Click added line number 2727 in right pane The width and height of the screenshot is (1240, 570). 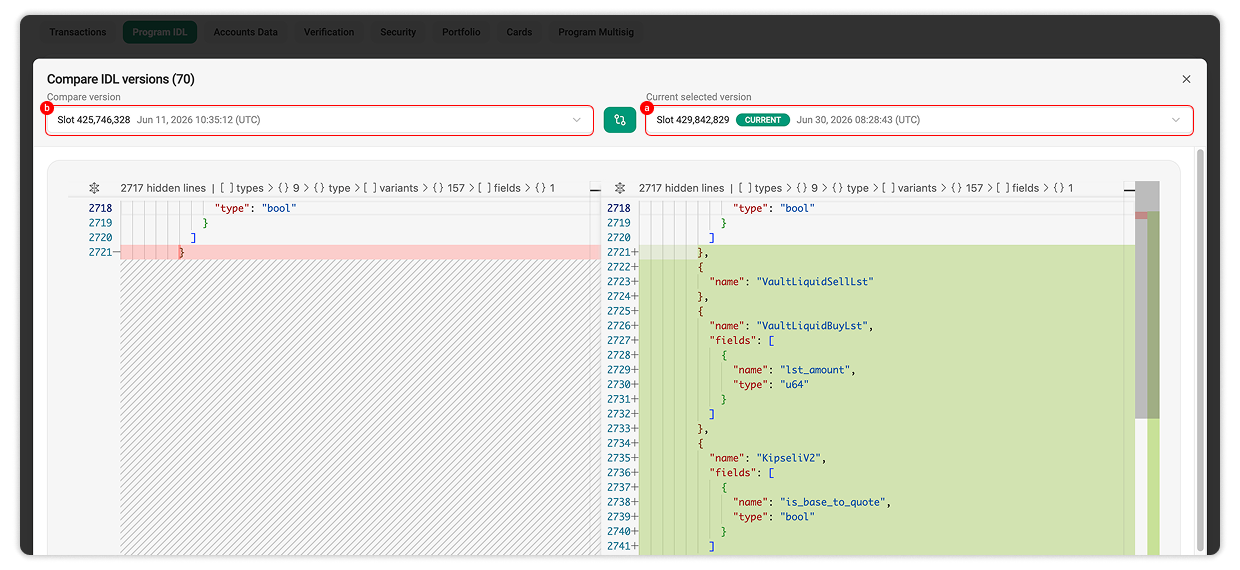(618, 340)
